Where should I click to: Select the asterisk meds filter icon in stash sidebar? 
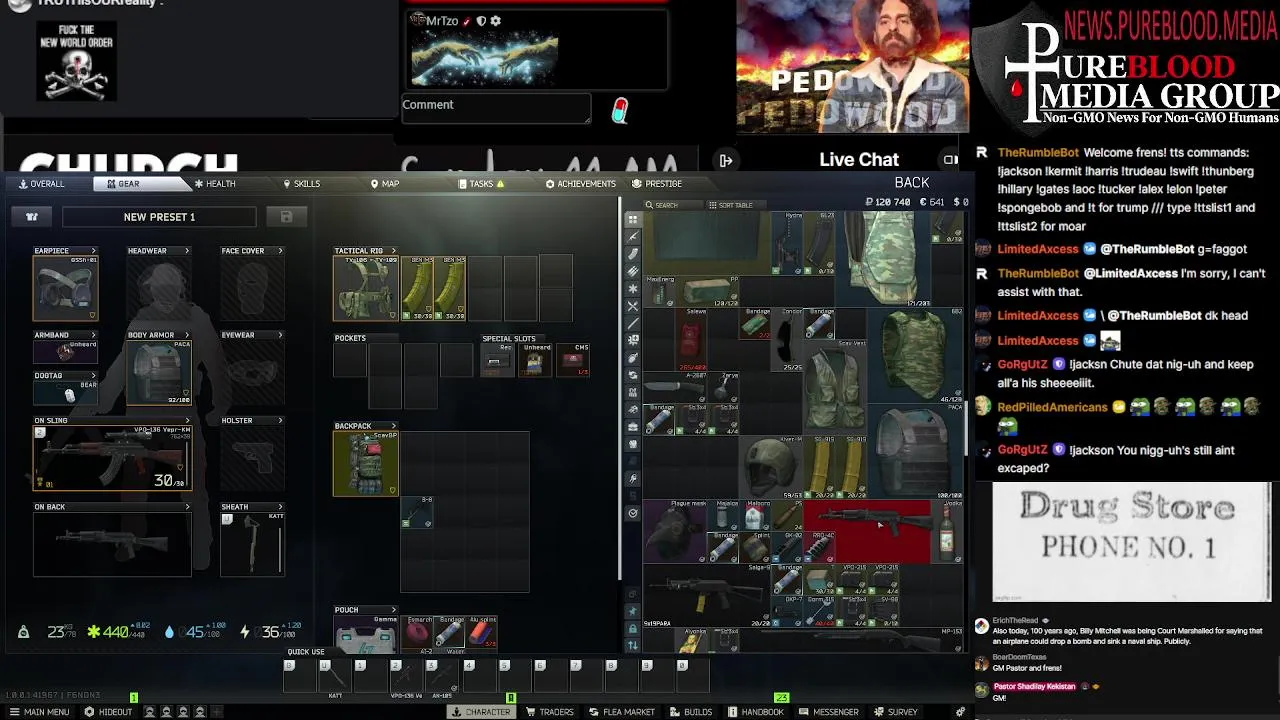click(x=633, y=289)
